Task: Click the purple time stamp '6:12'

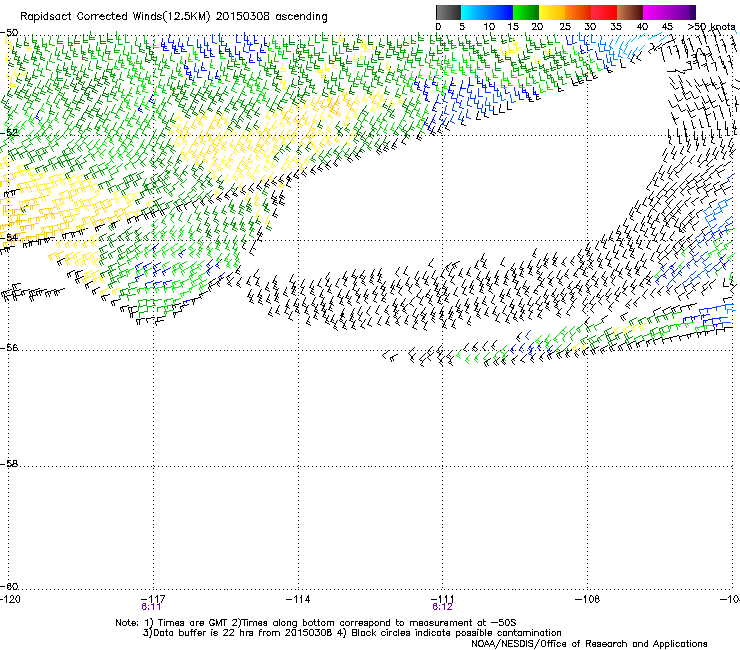Action: [x=442, y=607]
